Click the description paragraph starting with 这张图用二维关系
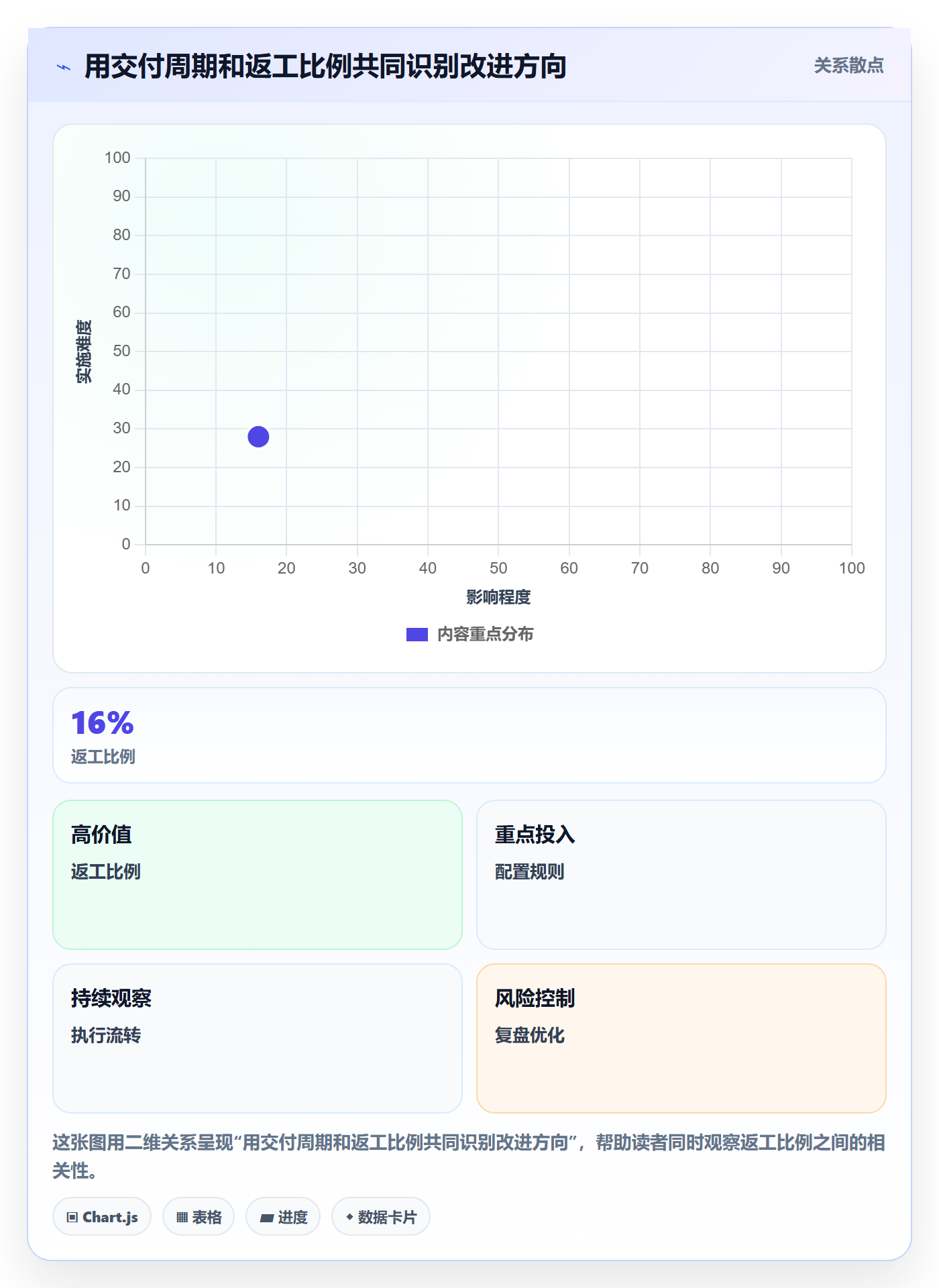This screenshot has width=939, height=1288. point(469,1157)
